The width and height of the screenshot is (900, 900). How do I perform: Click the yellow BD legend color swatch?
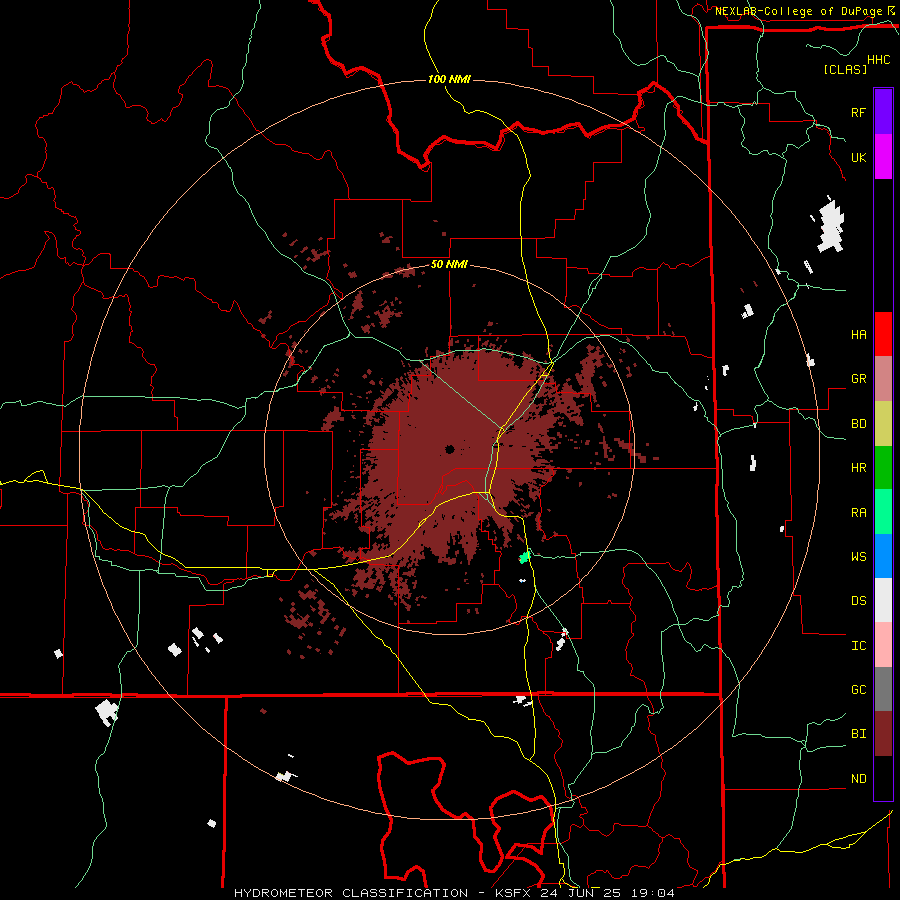point(883,423)
